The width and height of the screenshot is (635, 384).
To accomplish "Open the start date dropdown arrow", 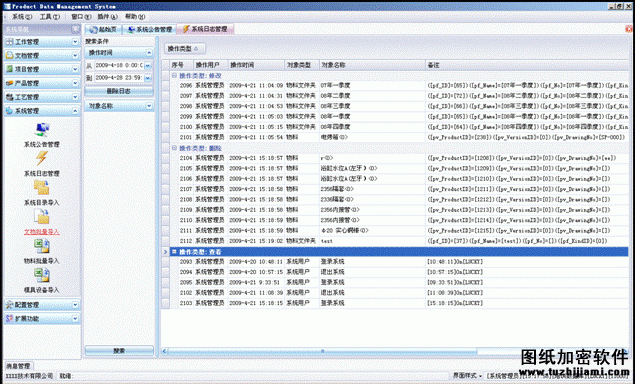I will click(x=148, y=65).
